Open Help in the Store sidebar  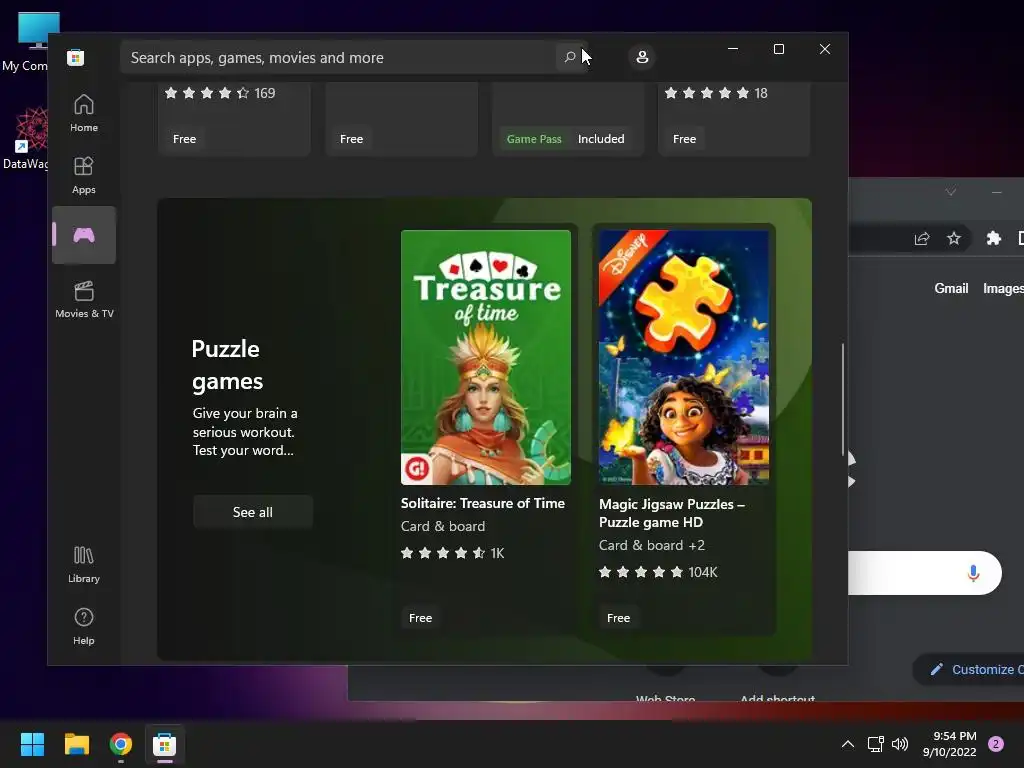point(84,626)
